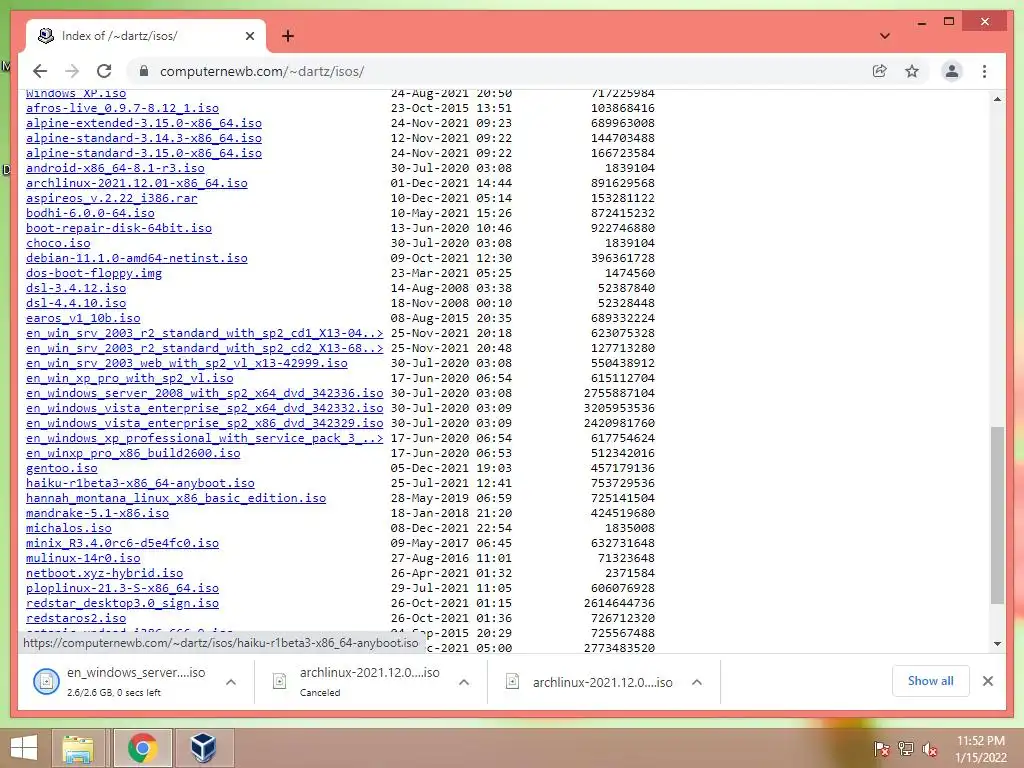Viewport: 1024px width, 768px height.
Task: Open hannah_montana_linux_x86_basic_edition.iso
Action: click(176, 499)
